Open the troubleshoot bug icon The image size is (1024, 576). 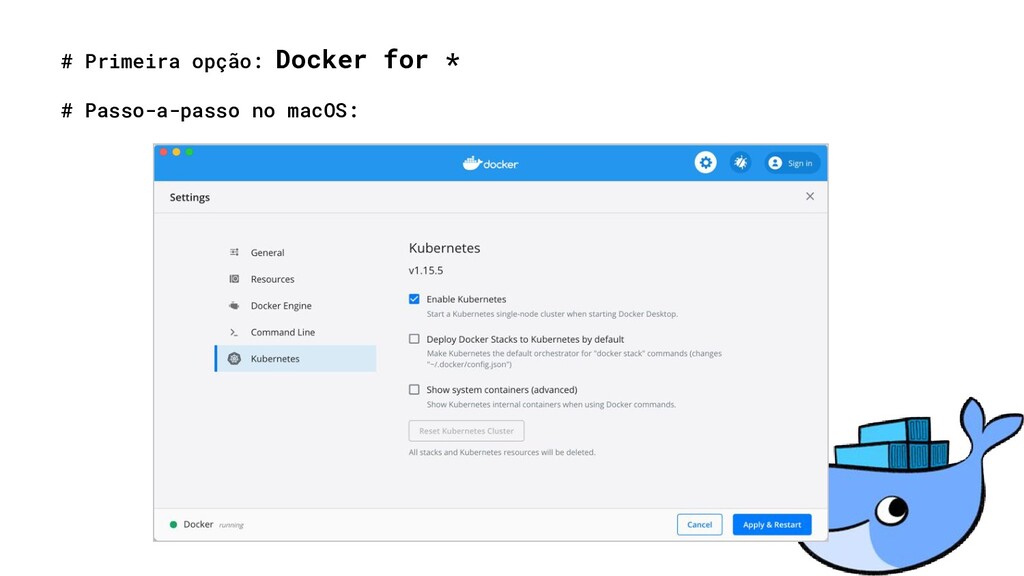[x=741, y=163]
